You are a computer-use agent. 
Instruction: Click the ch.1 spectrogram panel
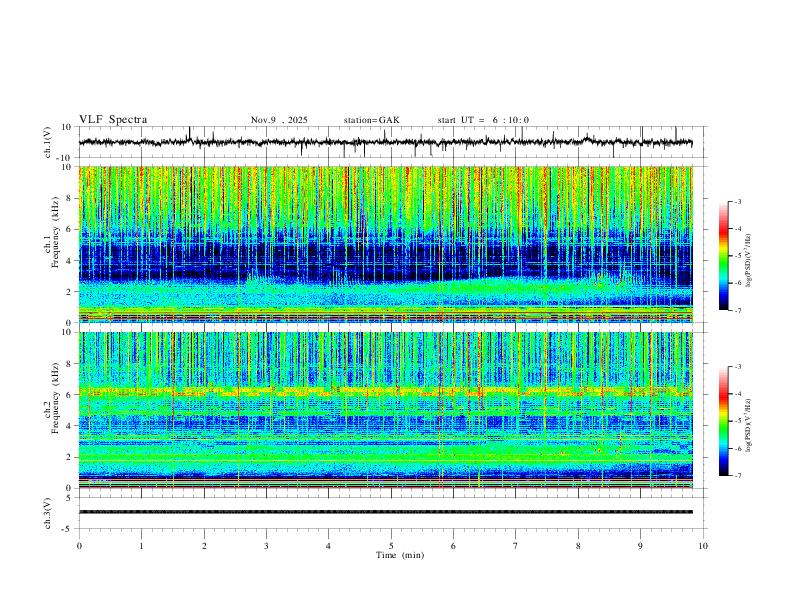pyautogui.click(x=385, y=244)
